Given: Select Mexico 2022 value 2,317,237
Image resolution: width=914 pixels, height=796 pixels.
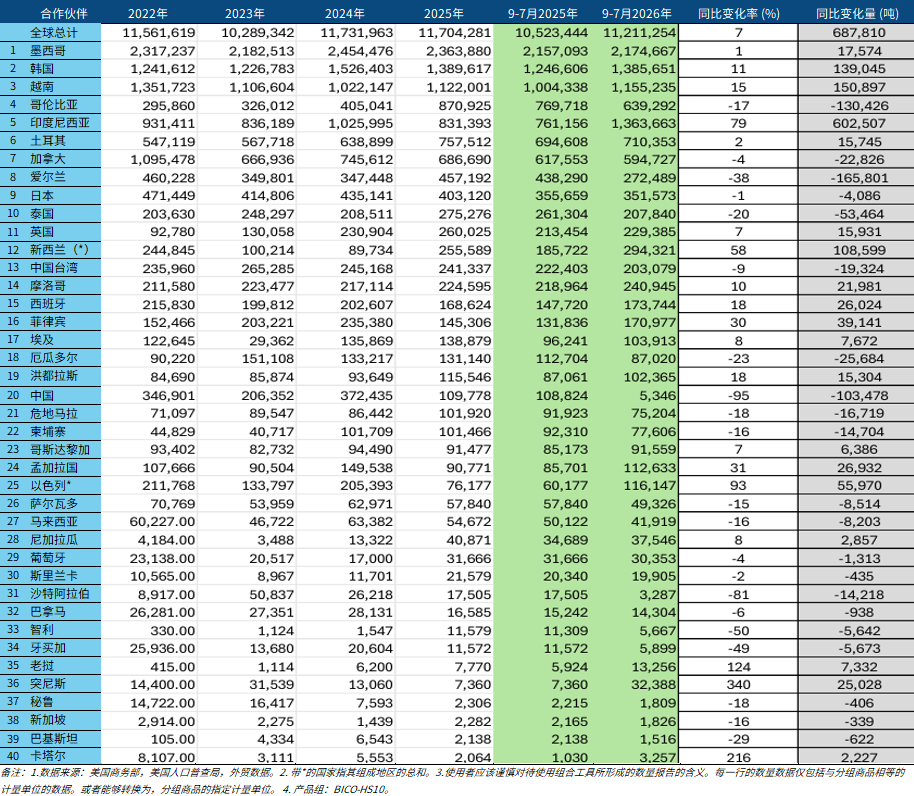Looking at the screenshot, I should (x=163, y=51).
